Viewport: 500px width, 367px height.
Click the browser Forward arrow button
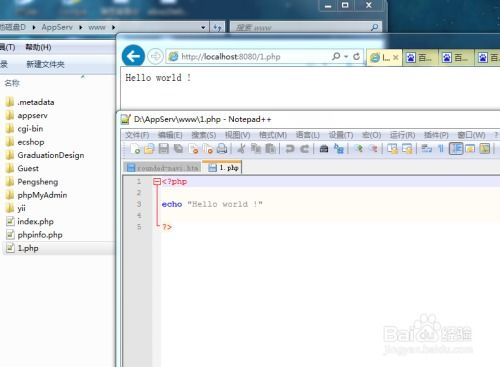coord(155,56)
